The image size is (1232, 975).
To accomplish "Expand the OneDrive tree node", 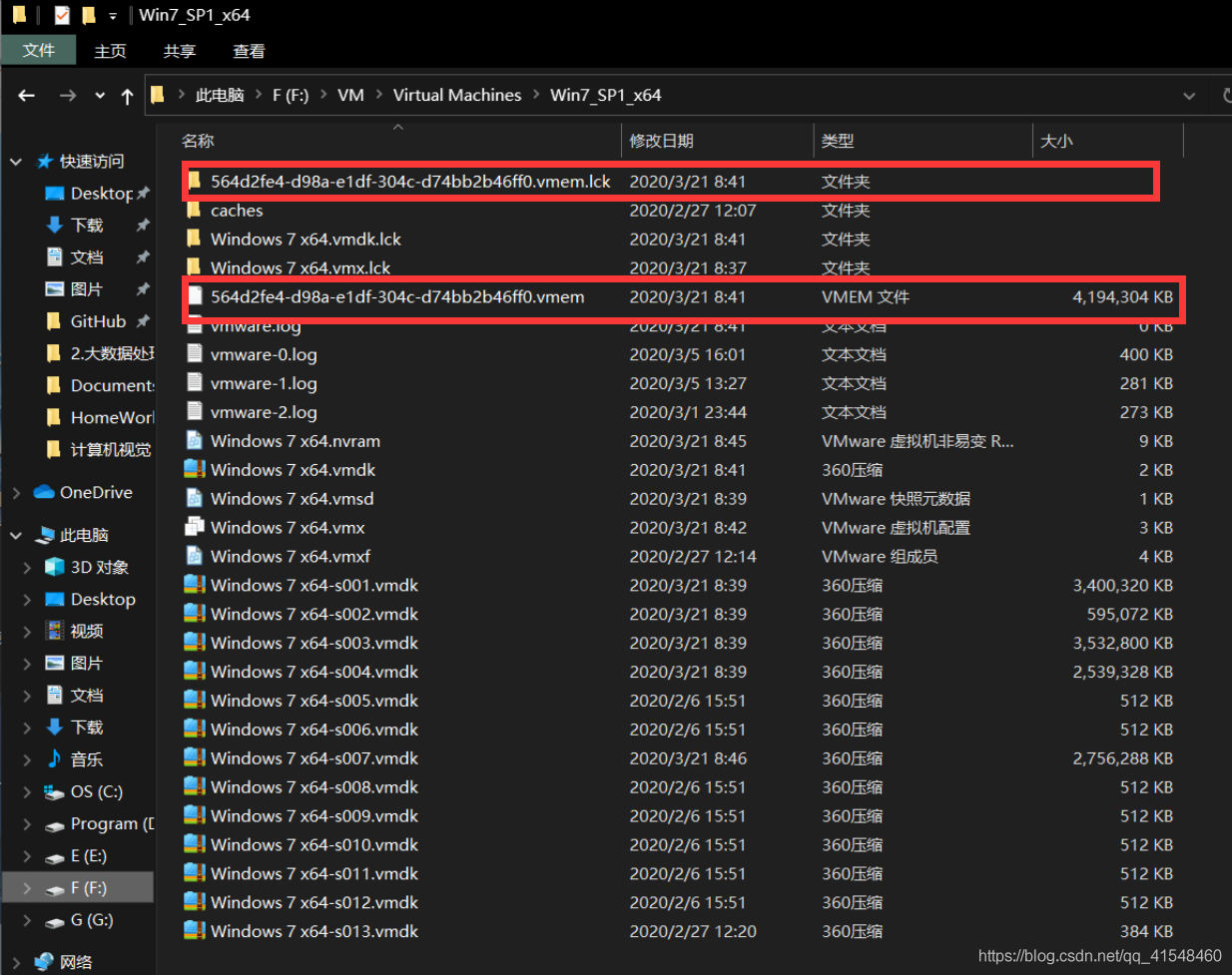I will (16, 492).
